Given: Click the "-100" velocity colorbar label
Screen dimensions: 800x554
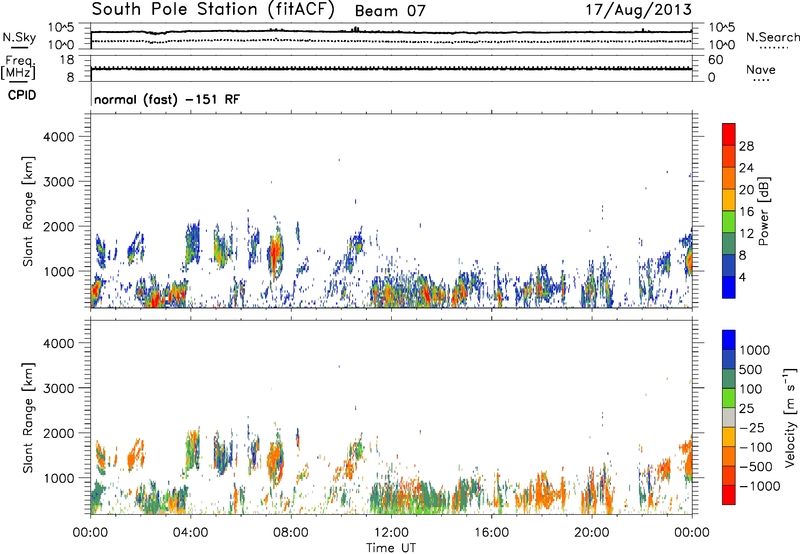Looking at the screenshot, I should [x=756, y=447].
